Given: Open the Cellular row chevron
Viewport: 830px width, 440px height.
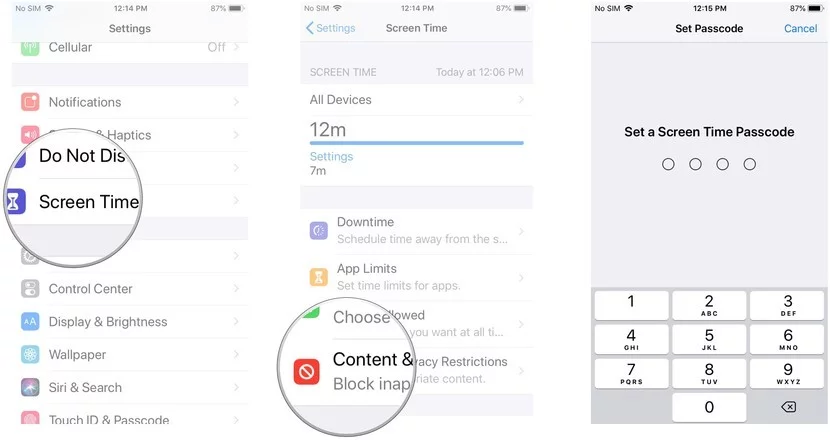Looking at the screenshot, I should tap(236, 47).
